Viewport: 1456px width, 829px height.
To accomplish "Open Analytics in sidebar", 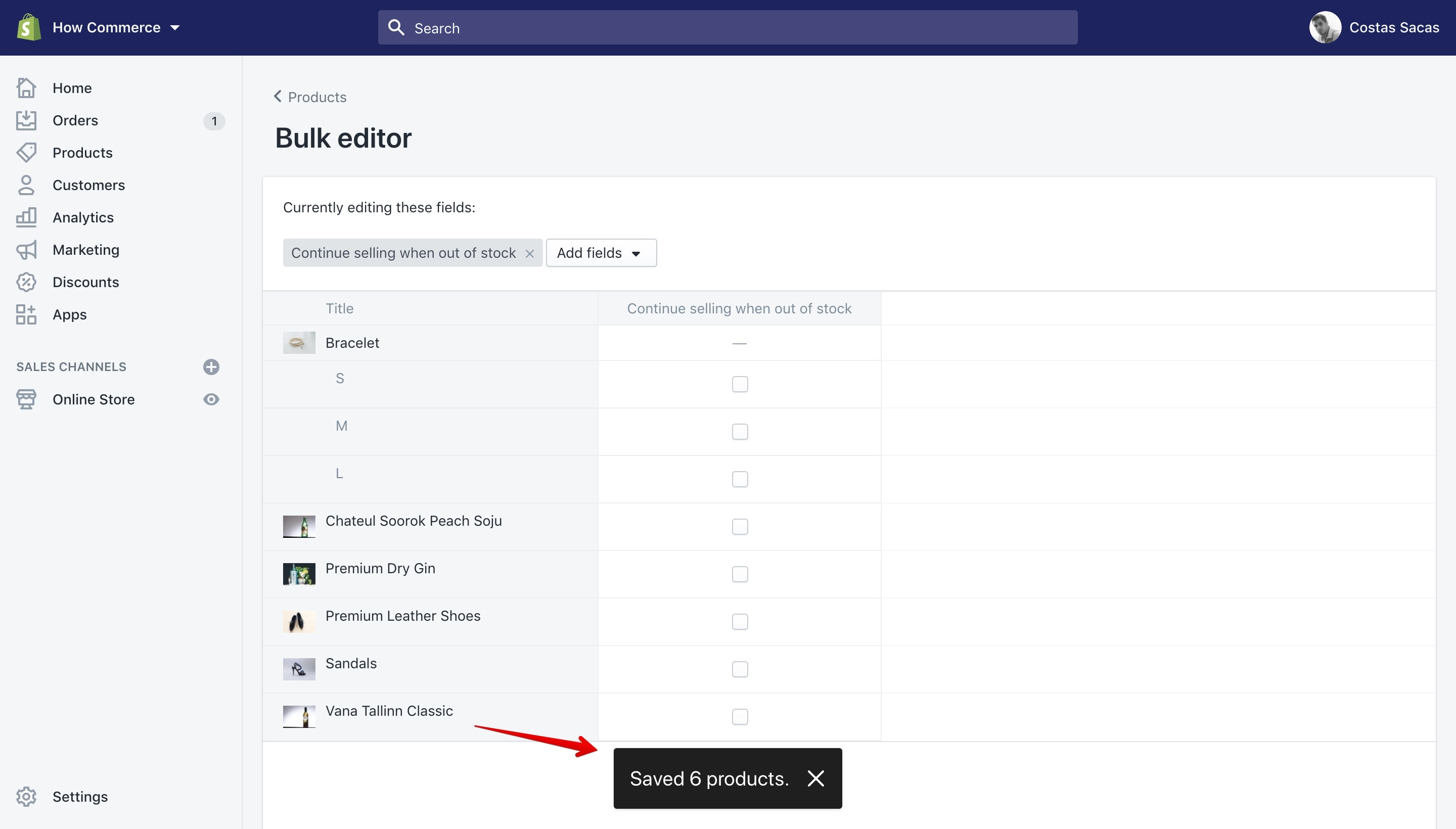I will (83, 218).
